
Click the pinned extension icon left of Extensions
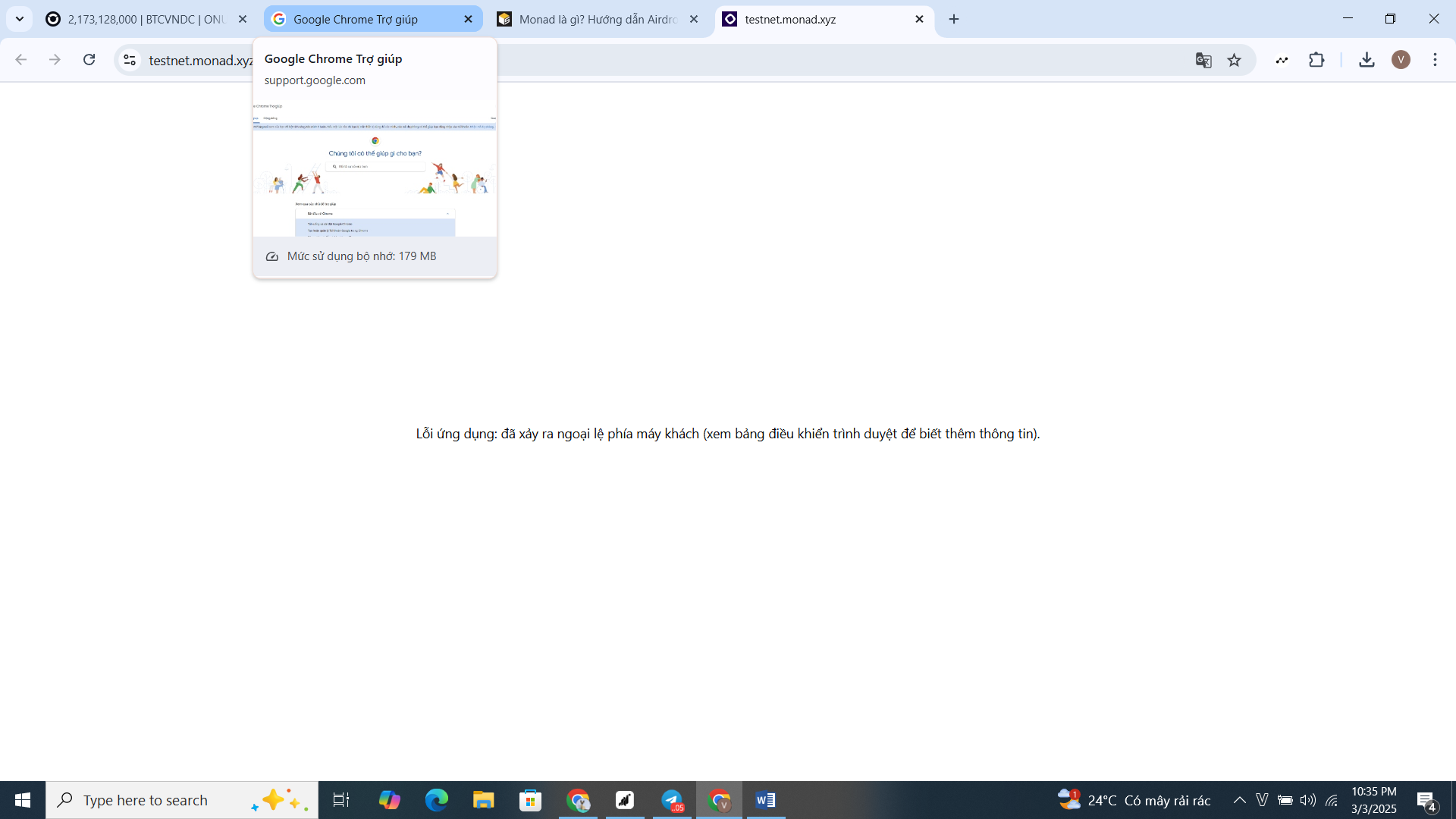pyautogui.click(x=1282, y=60)
